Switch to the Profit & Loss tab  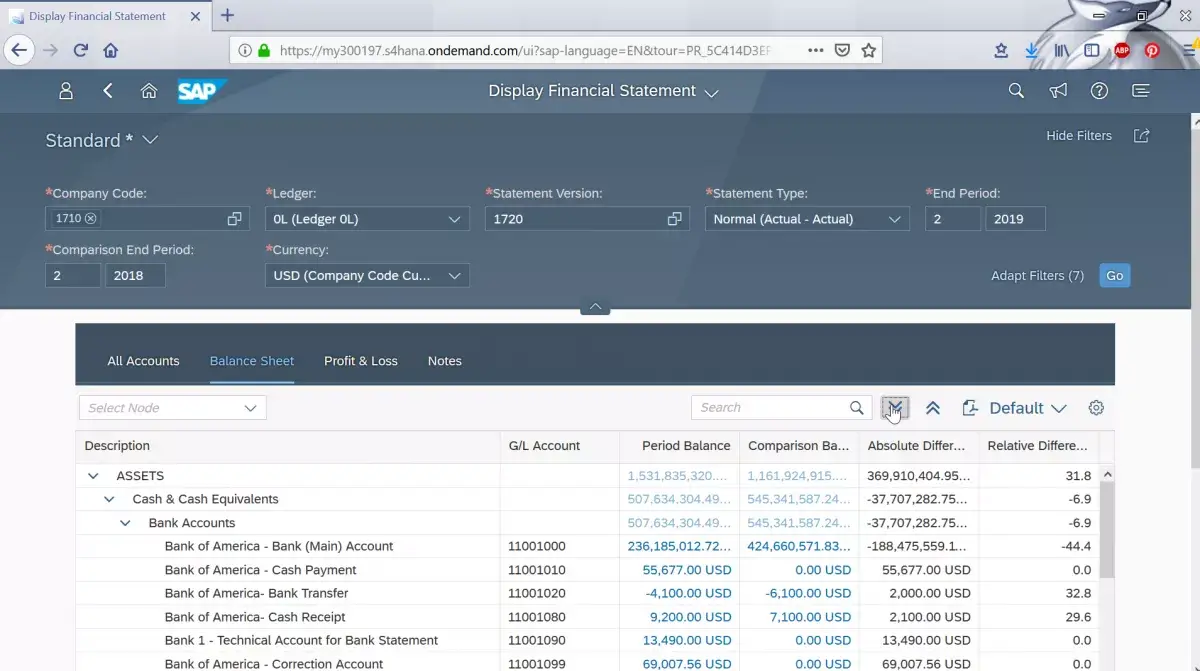[x=361, y=361]
